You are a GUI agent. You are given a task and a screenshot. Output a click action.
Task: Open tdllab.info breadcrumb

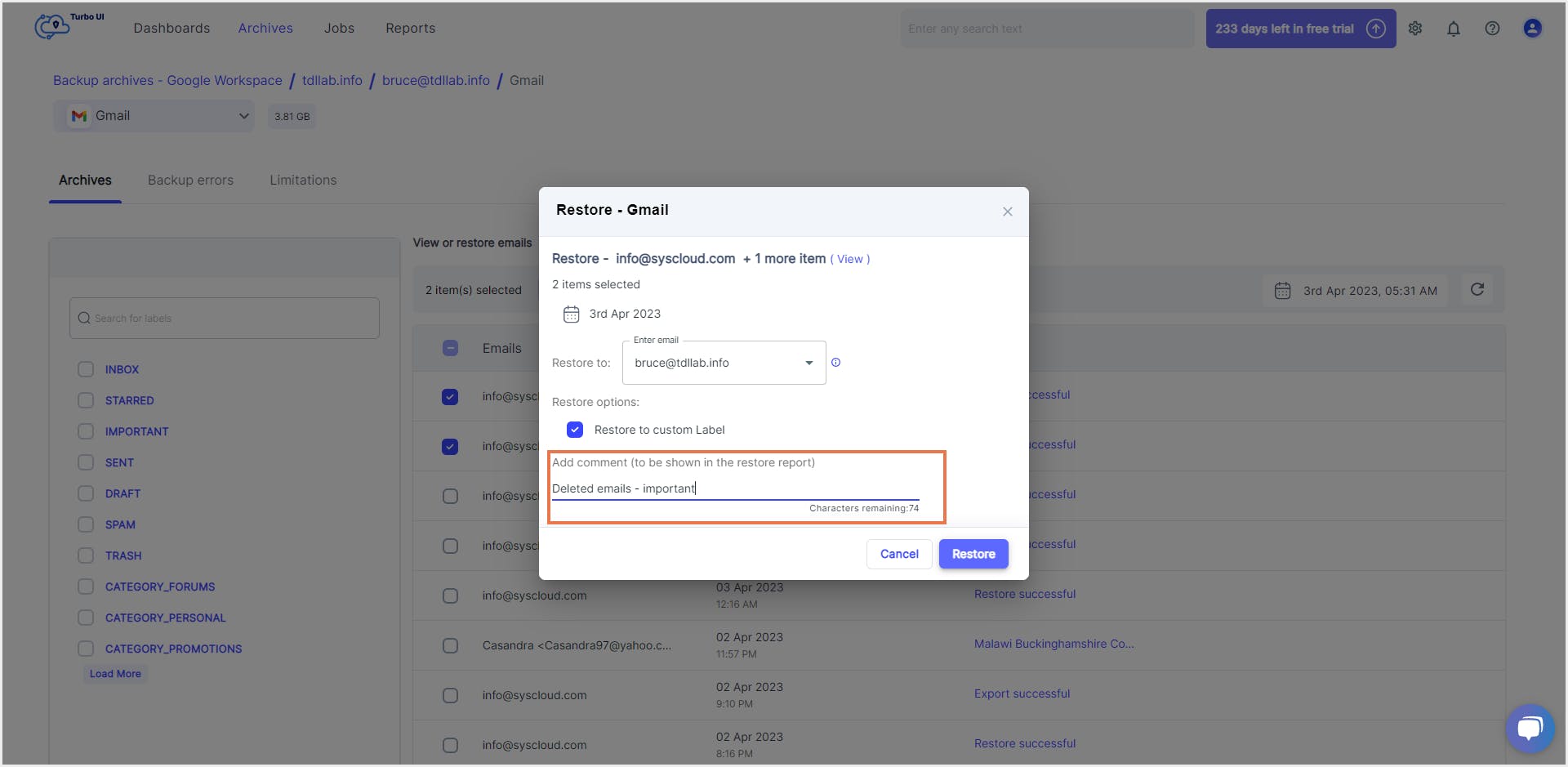332,80
